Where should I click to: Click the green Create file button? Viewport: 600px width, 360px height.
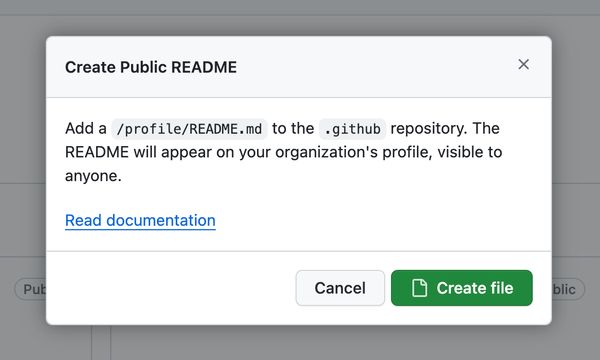461,288
